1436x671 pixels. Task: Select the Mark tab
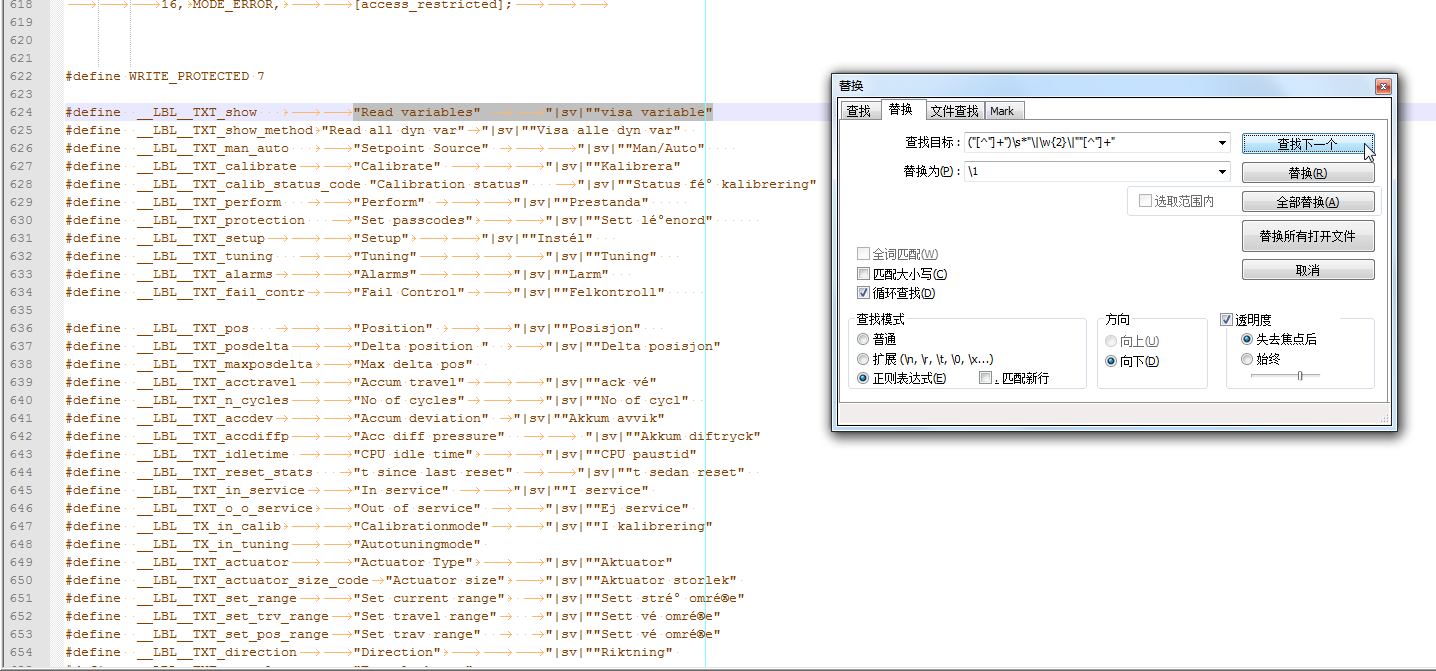[x=1002, y=111]
